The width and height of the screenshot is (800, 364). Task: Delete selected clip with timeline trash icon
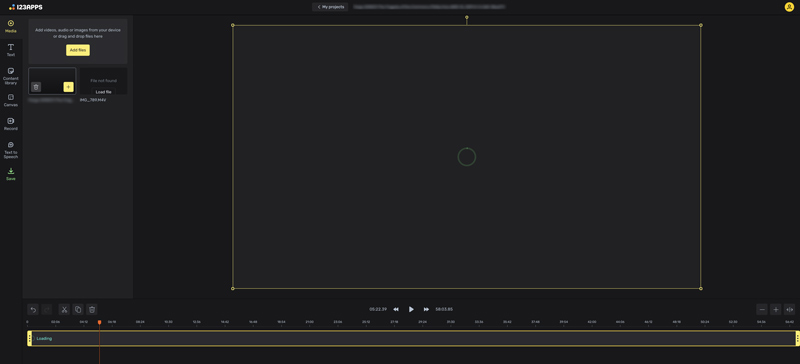click(91, 309)
